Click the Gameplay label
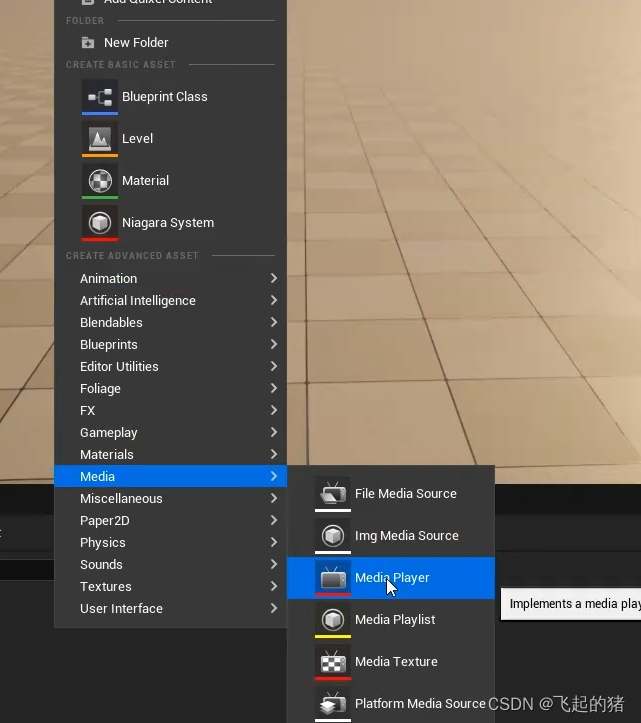 [109, 433]
